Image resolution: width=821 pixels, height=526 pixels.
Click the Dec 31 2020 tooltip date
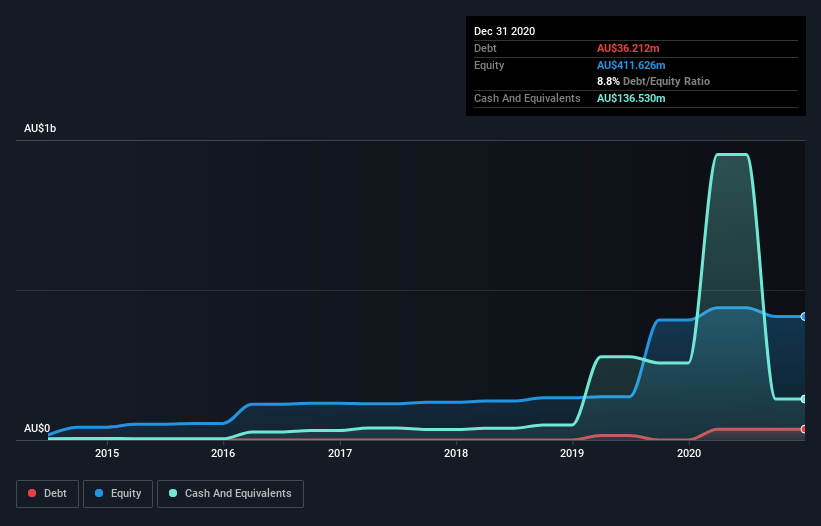click(x=504, y=31)
